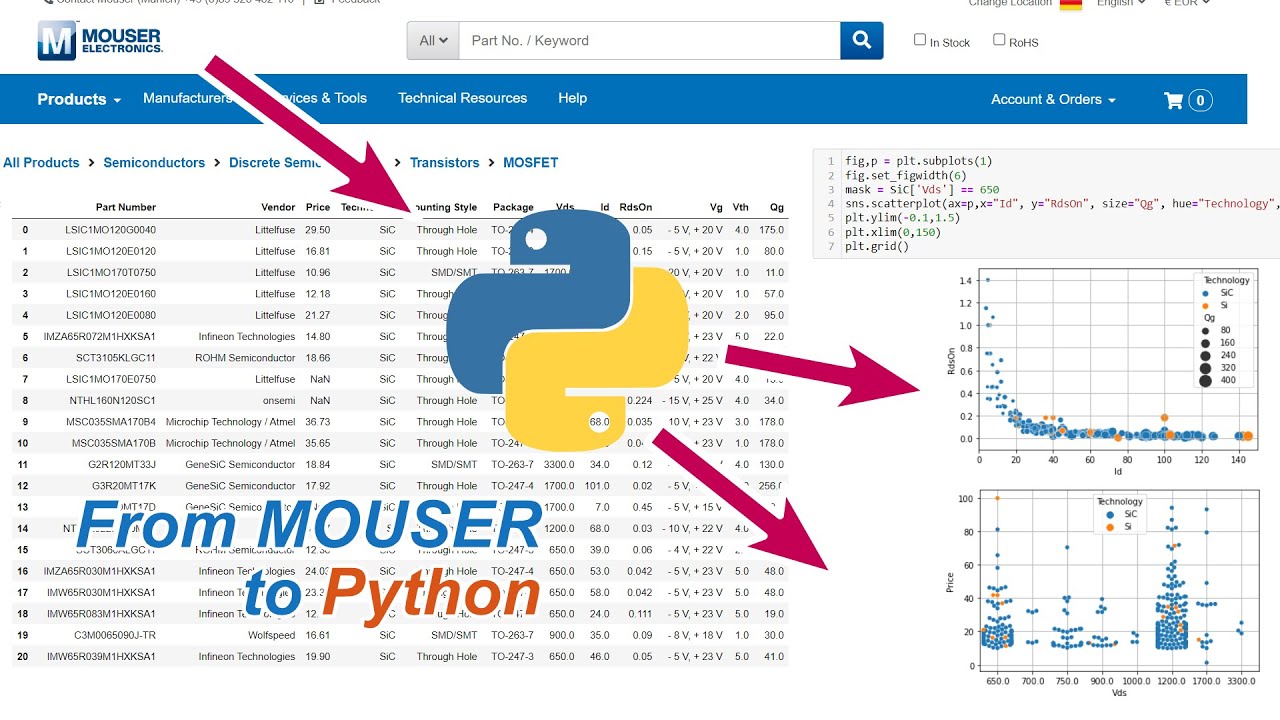Open the EUR currency dropdown

click(x=1187, y=3)
